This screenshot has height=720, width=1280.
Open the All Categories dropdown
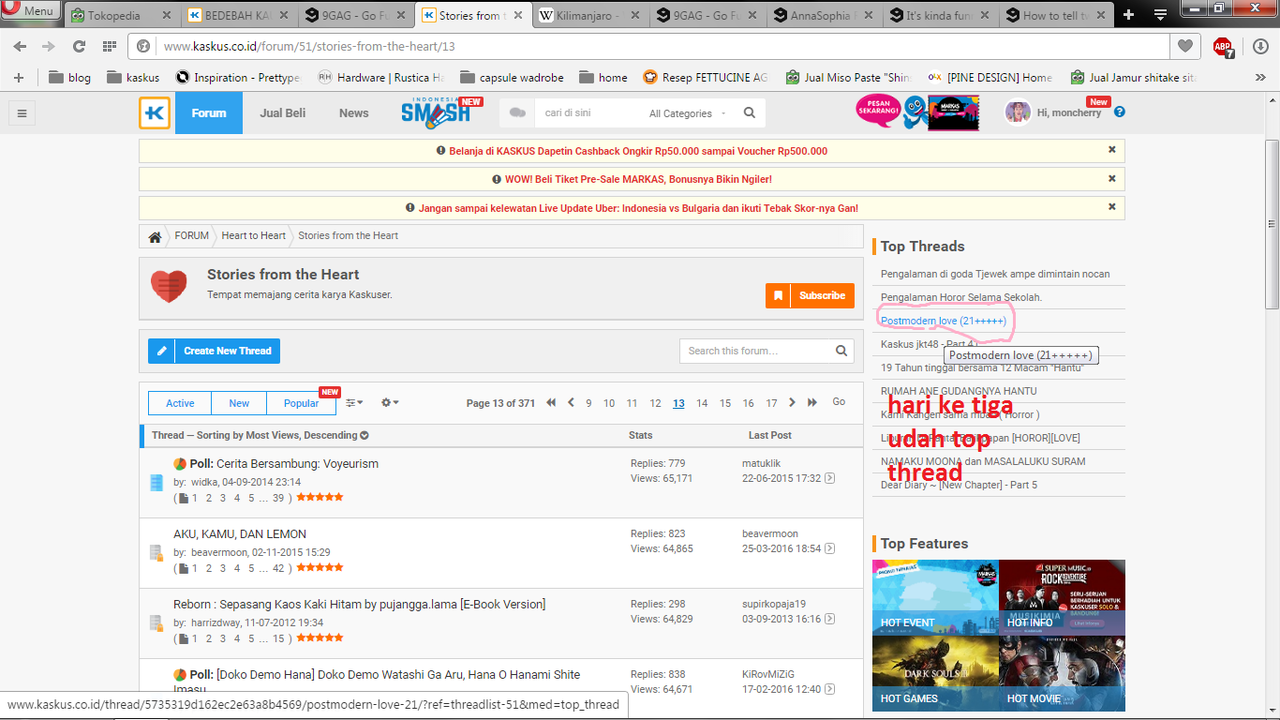click(x=681, y=113)
